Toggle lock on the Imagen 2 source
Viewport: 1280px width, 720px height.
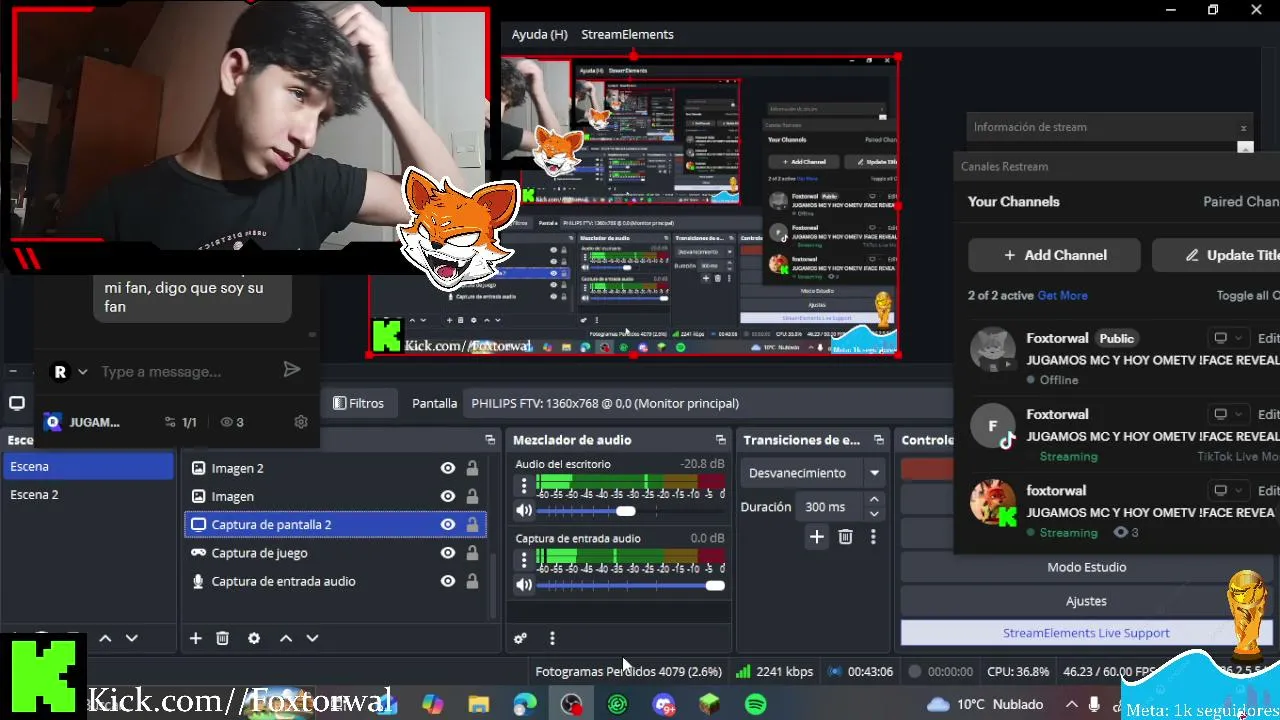(x=472, y=468)
